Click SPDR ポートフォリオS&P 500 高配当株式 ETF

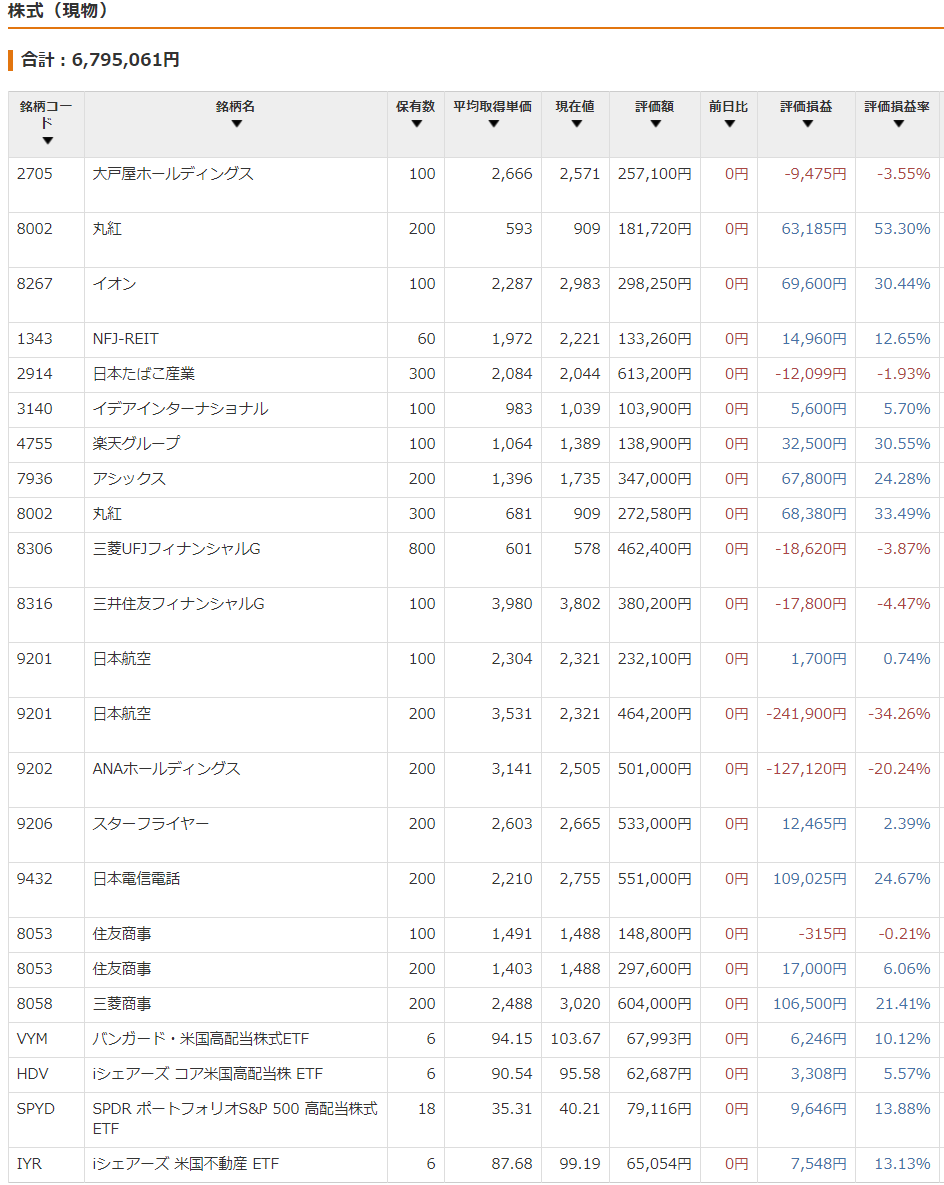[235, 1118]
